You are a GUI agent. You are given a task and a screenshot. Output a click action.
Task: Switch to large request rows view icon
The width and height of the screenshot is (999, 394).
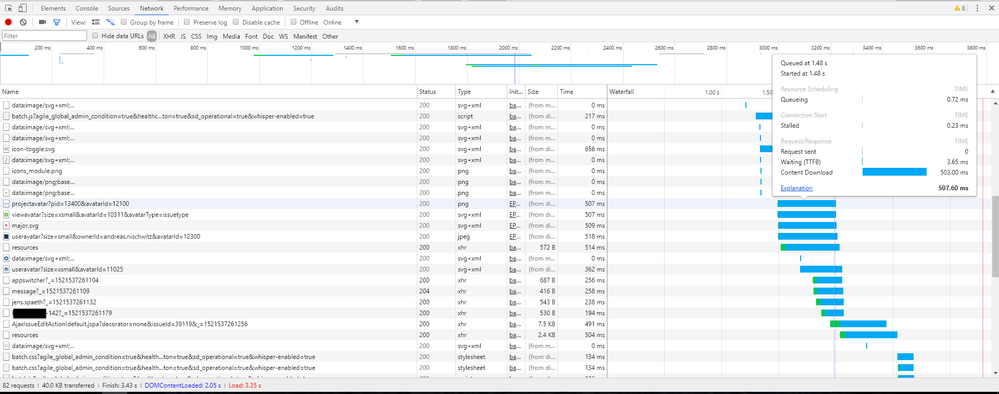pos(96,22)
